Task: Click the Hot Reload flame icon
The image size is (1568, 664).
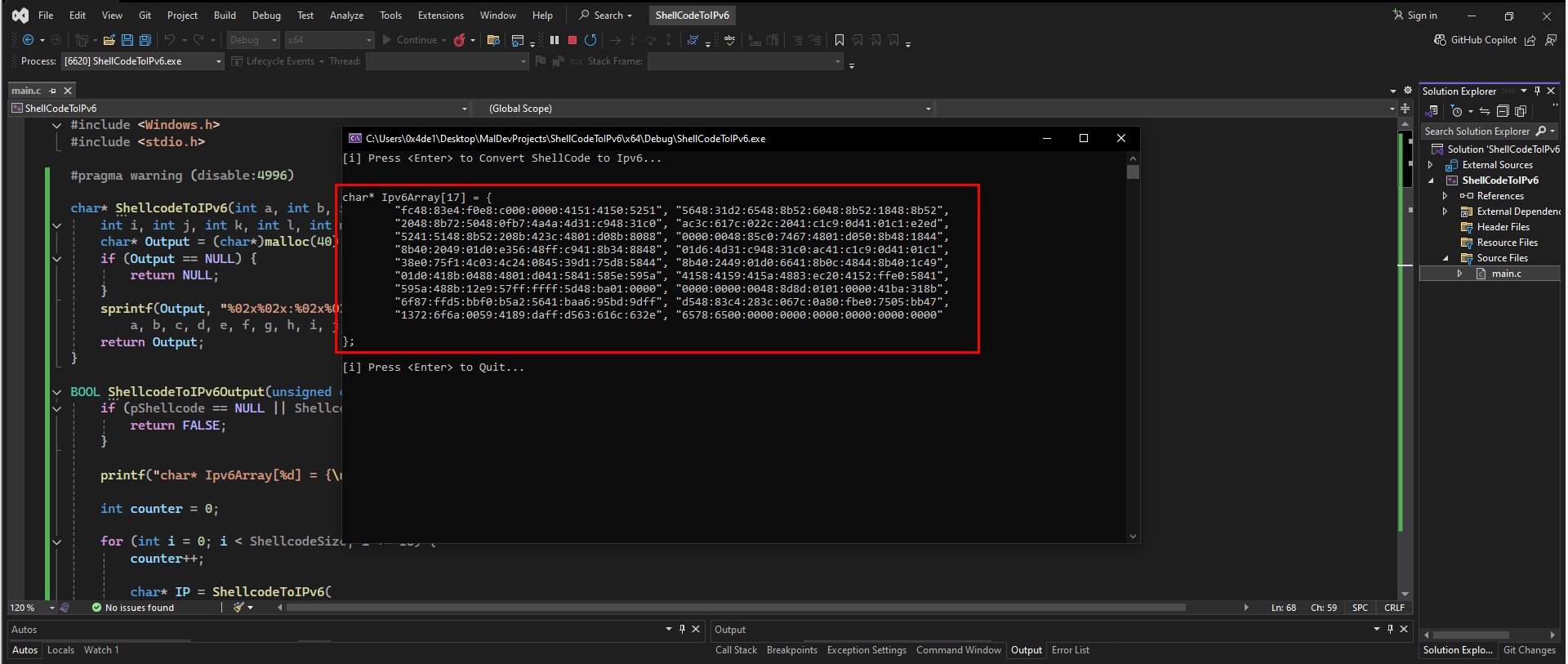Action: (460, 40)
